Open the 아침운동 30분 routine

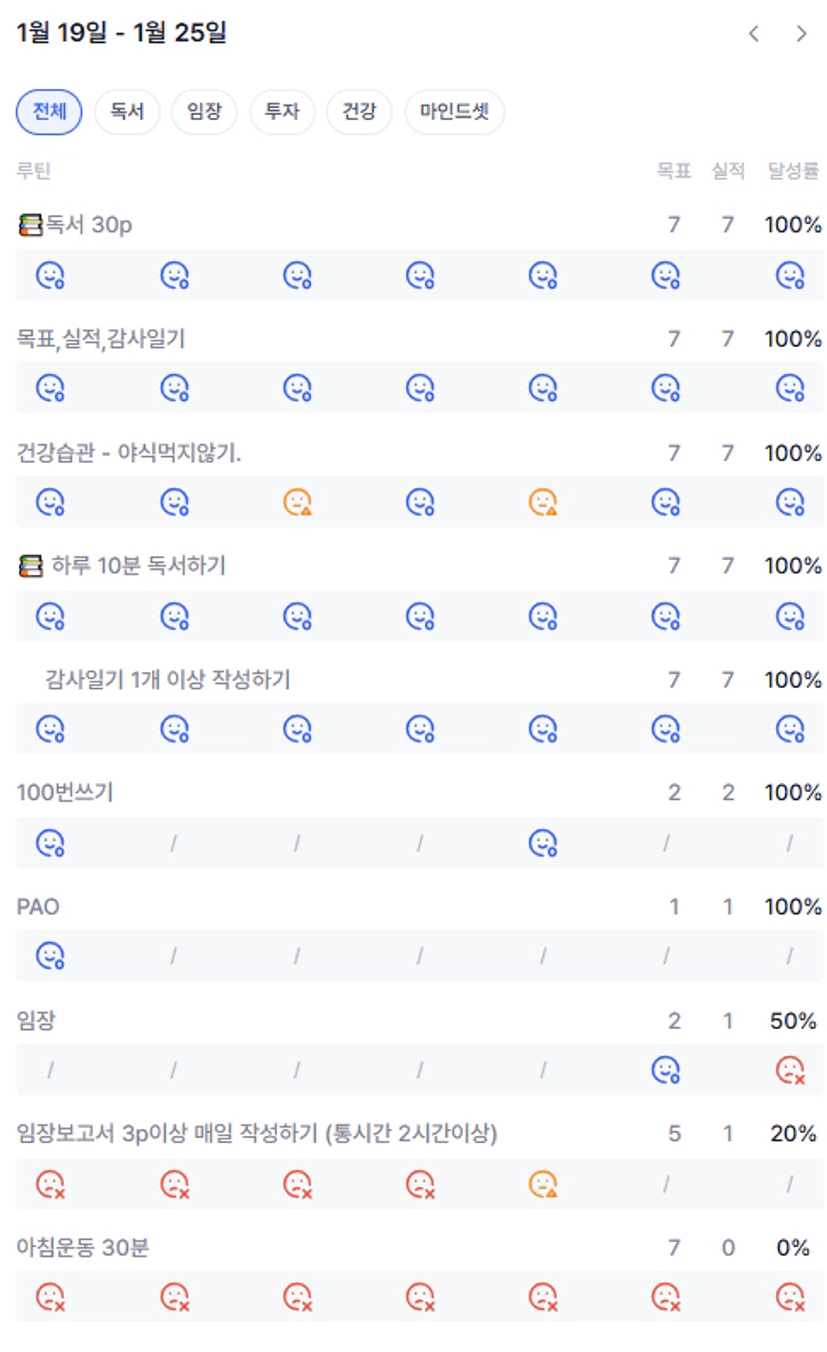pyautogui.click(x=83, y=1247)
